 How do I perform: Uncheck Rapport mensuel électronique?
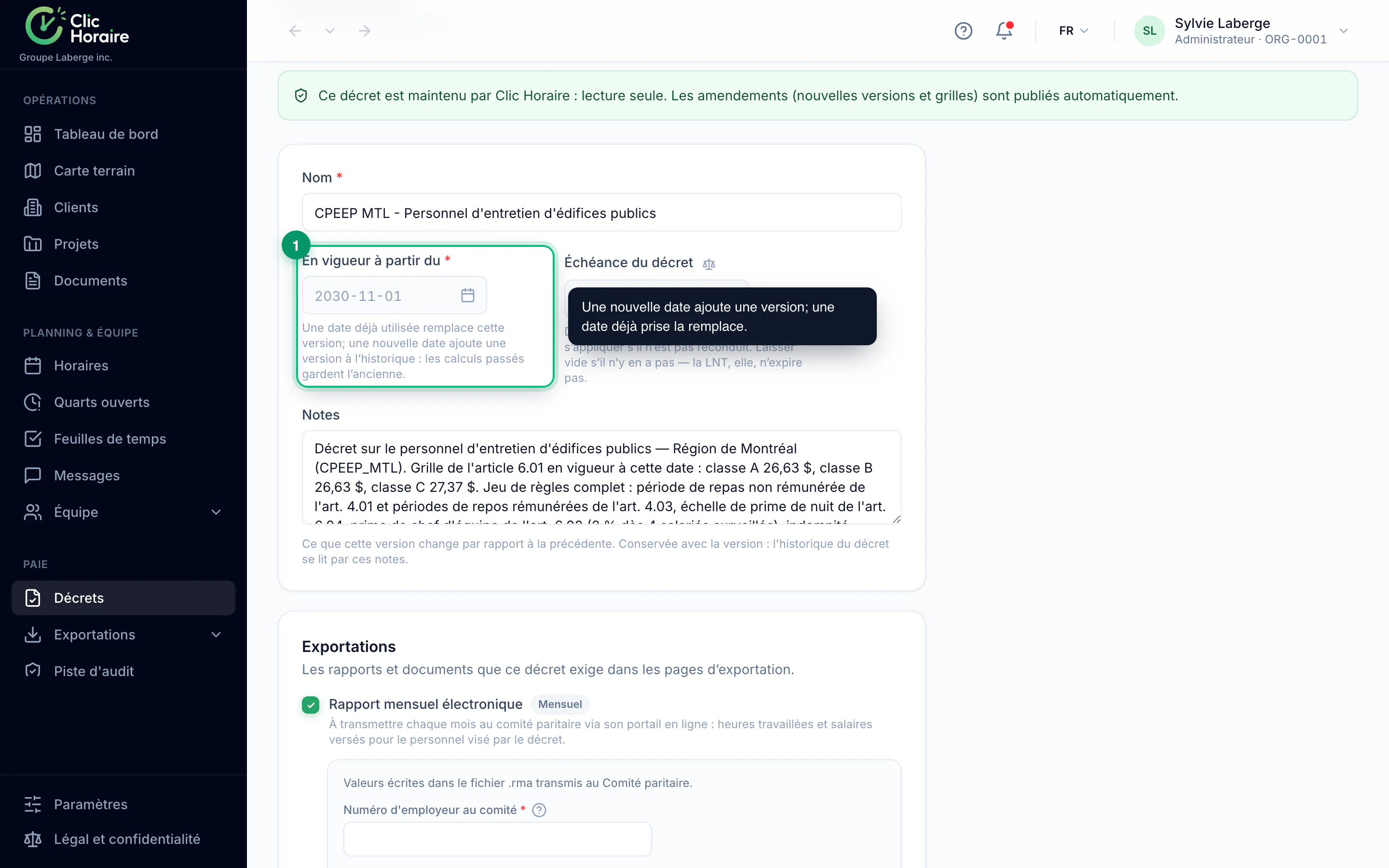pyautogui.click(x=311, y=705)
